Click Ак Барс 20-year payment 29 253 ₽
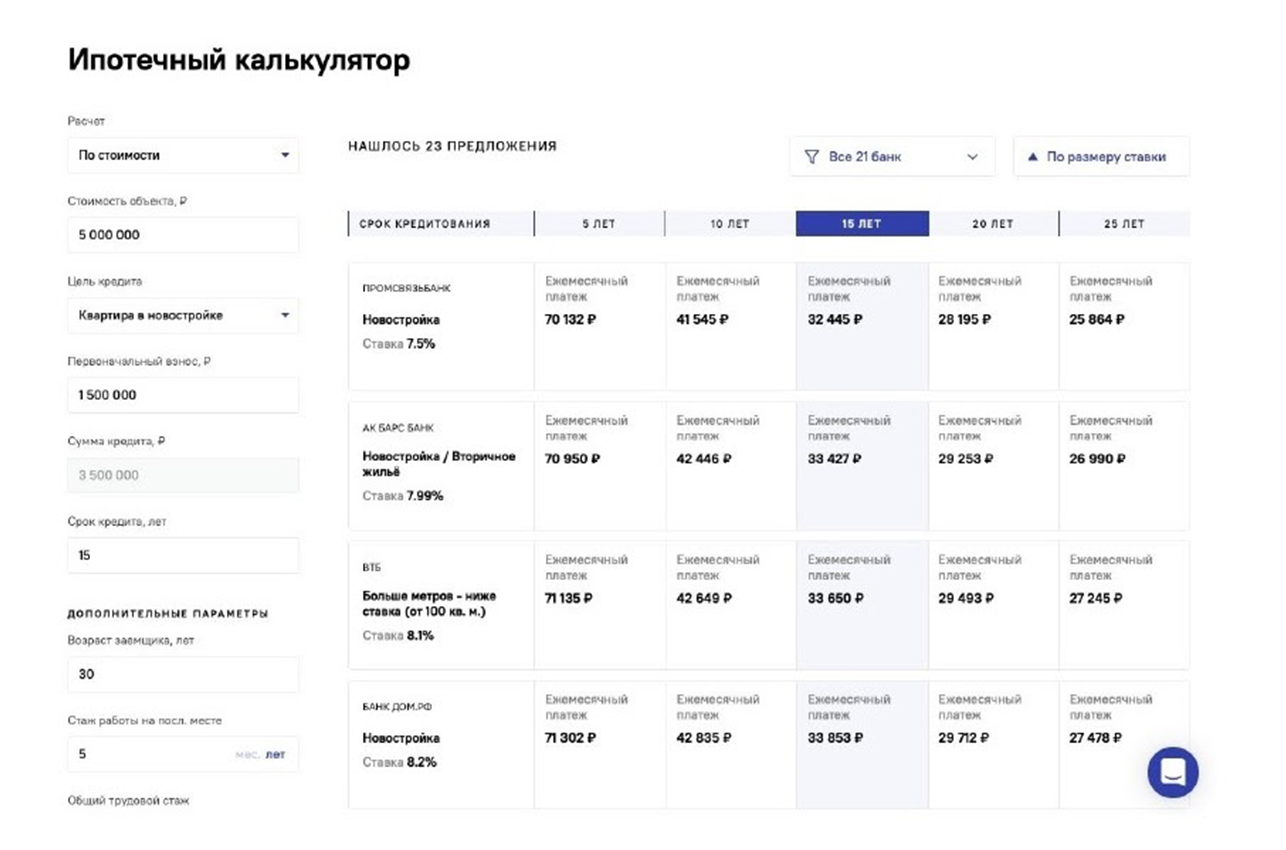Viewport: 1286px width, 850px height. [966, 459]
